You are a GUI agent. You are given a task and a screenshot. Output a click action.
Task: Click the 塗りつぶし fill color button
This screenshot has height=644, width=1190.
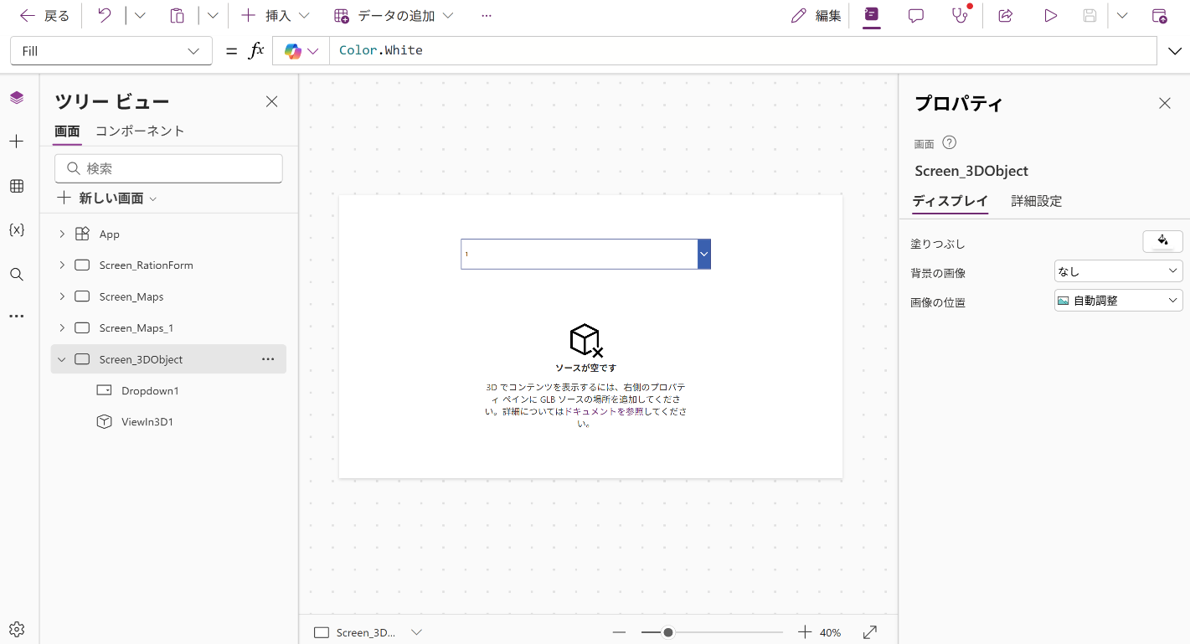pos(1162,241)
